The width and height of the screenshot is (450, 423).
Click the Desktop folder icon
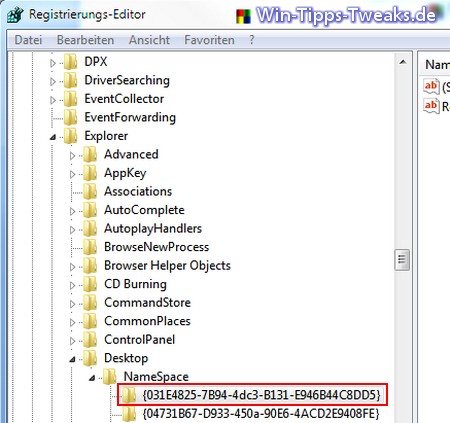click(90, 358)
